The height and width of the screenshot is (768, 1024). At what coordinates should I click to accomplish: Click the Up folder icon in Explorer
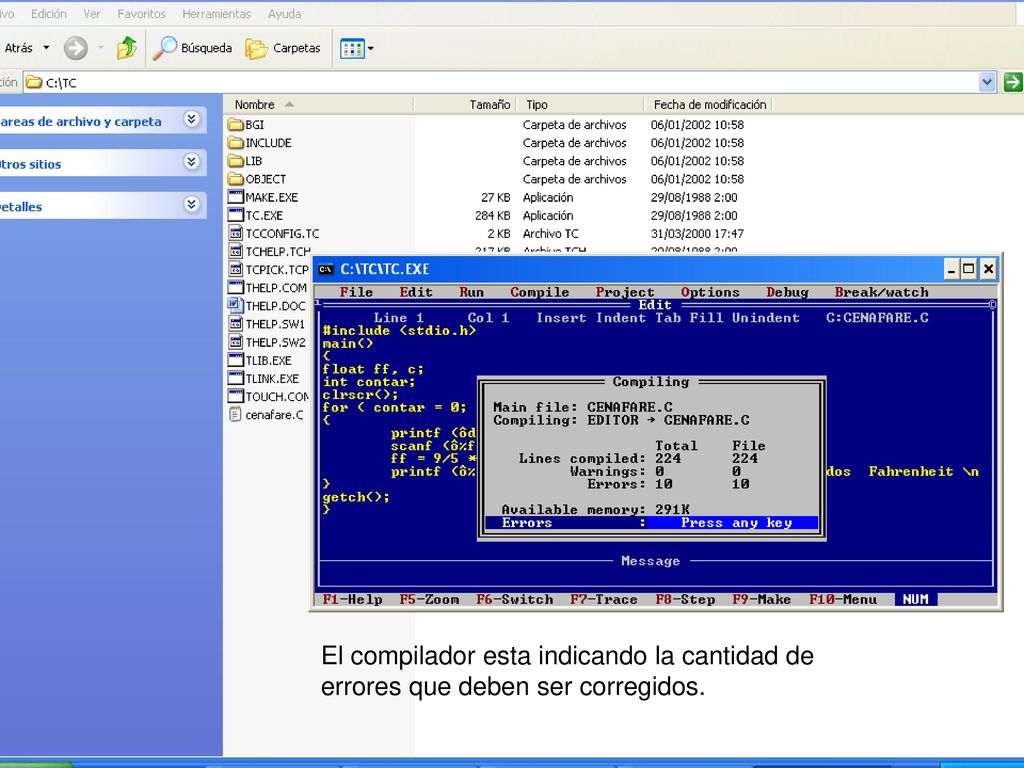pyautogui.click(x=127, y=48)
